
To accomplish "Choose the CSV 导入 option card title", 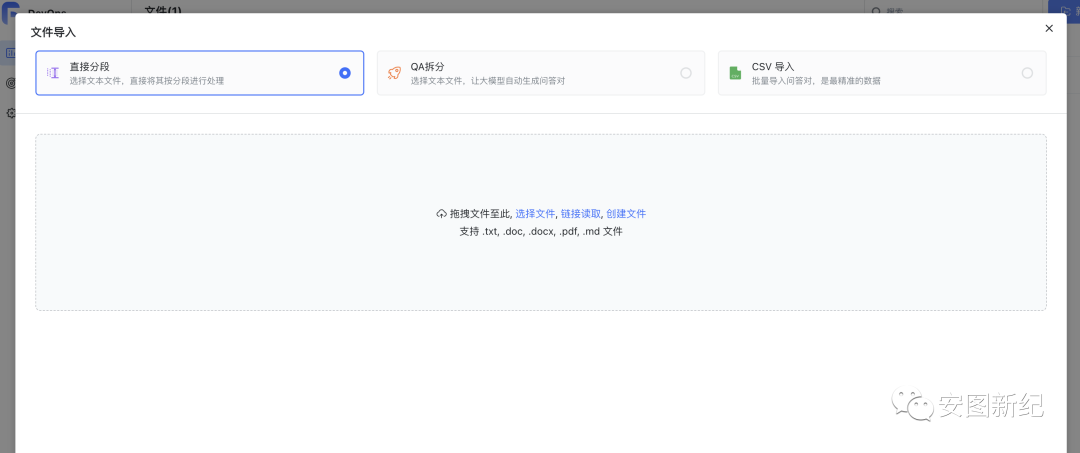I will point(773,67).
